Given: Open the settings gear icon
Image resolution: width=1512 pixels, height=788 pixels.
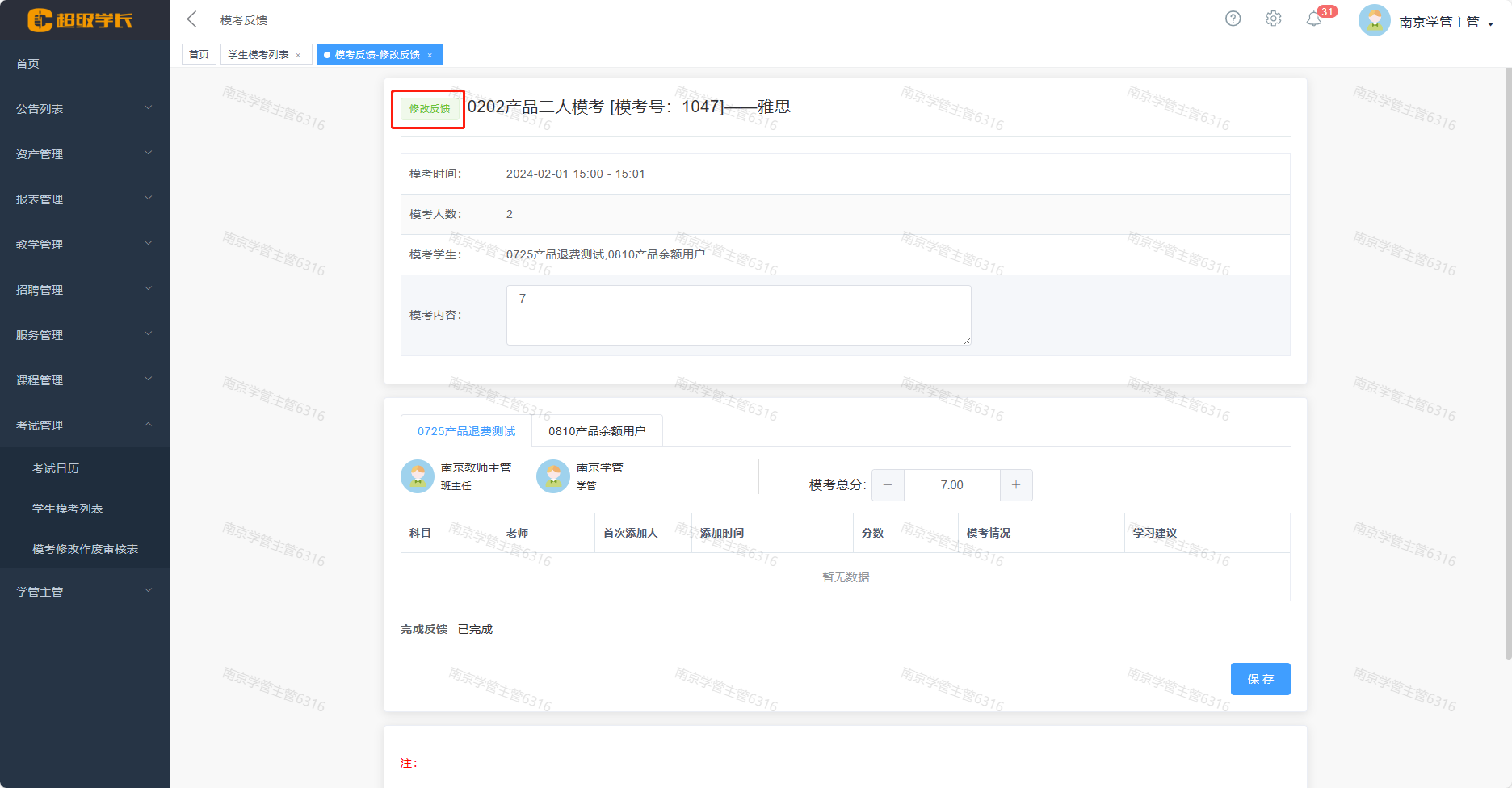Looking at the screenshot, I should (x=1273, y=19).
